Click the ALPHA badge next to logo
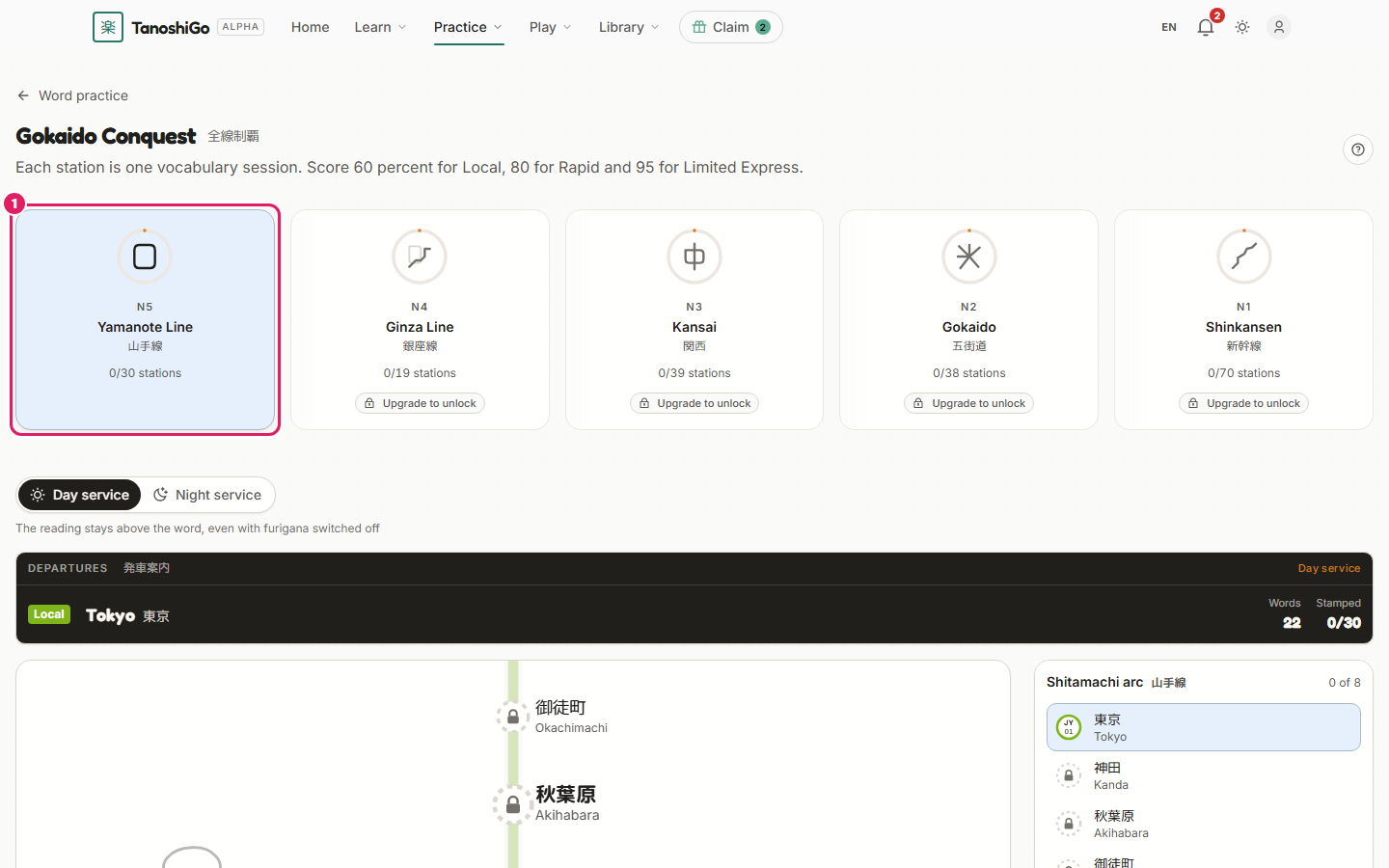The image size is (1389, 868). tap(241, 27)
